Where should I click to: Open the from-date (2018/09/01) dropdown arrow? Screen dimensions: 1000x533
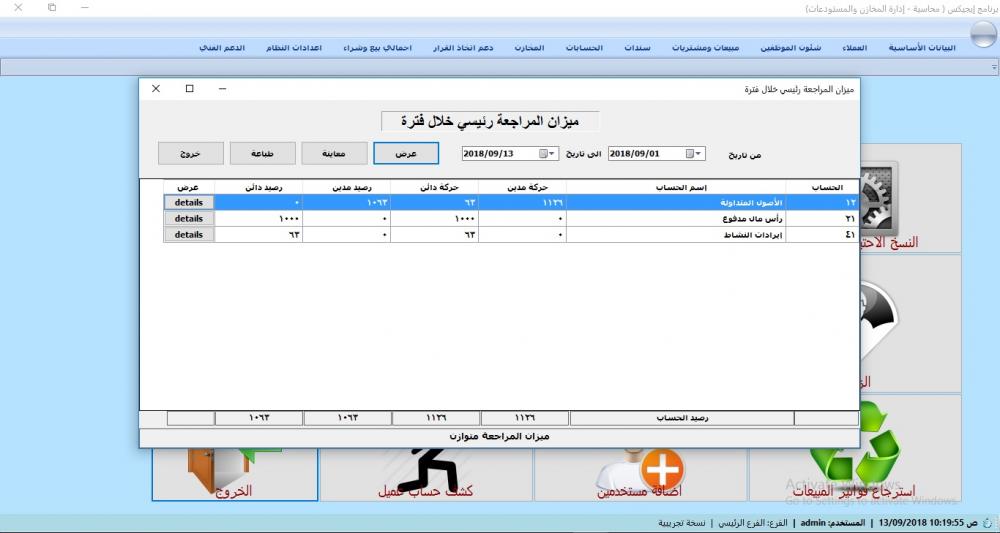pyautogui.click(x=699, y=154)
